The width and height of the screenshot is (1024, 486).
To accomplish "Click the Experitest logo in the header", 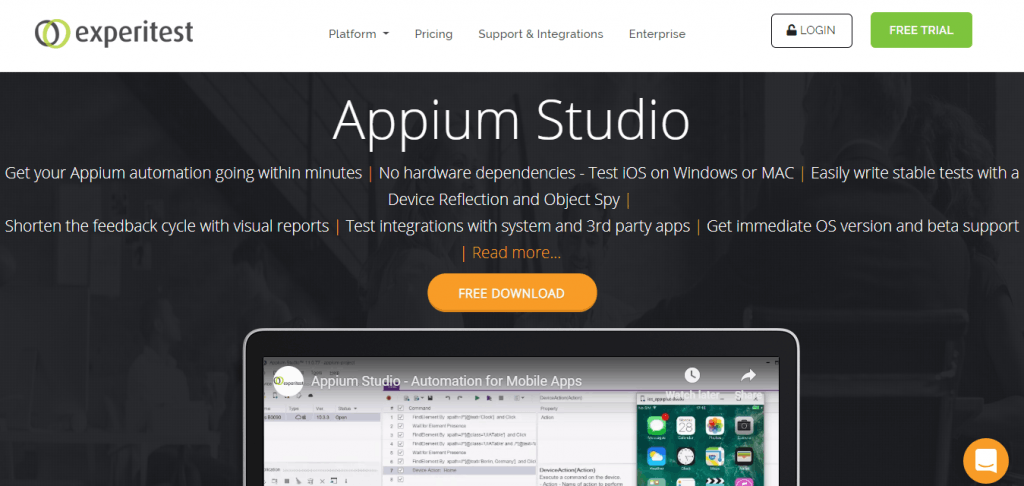I will coord(114,33).
